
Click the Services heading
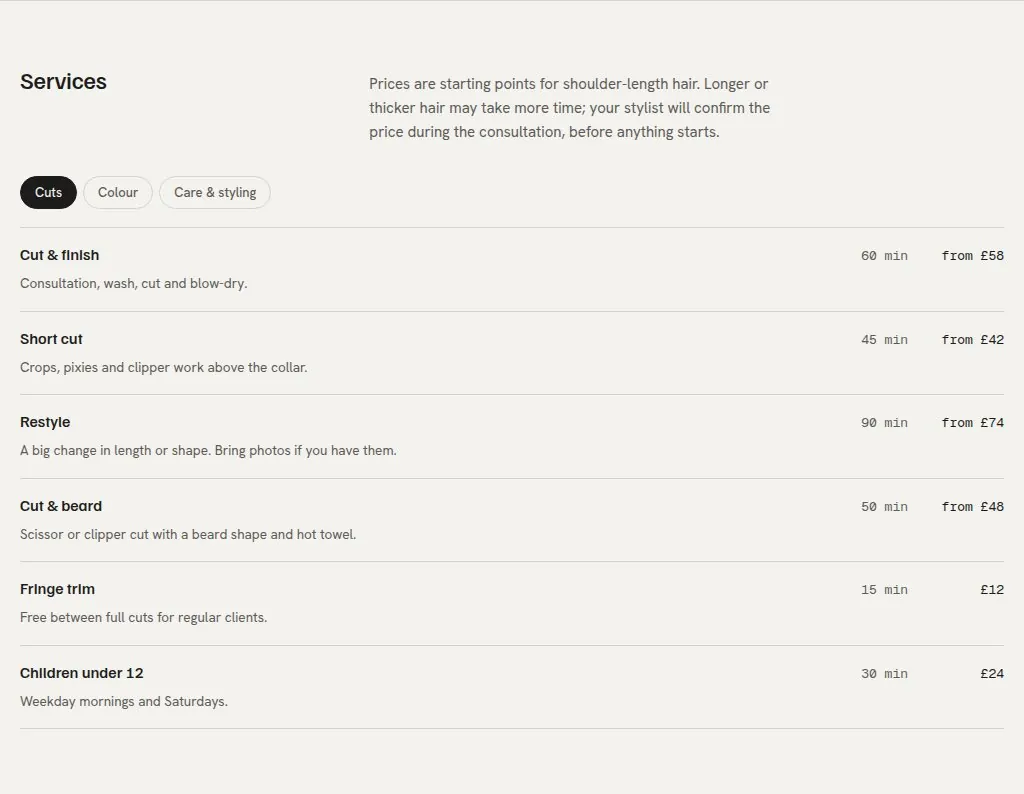pyautogui.click(x=63, y=82)
